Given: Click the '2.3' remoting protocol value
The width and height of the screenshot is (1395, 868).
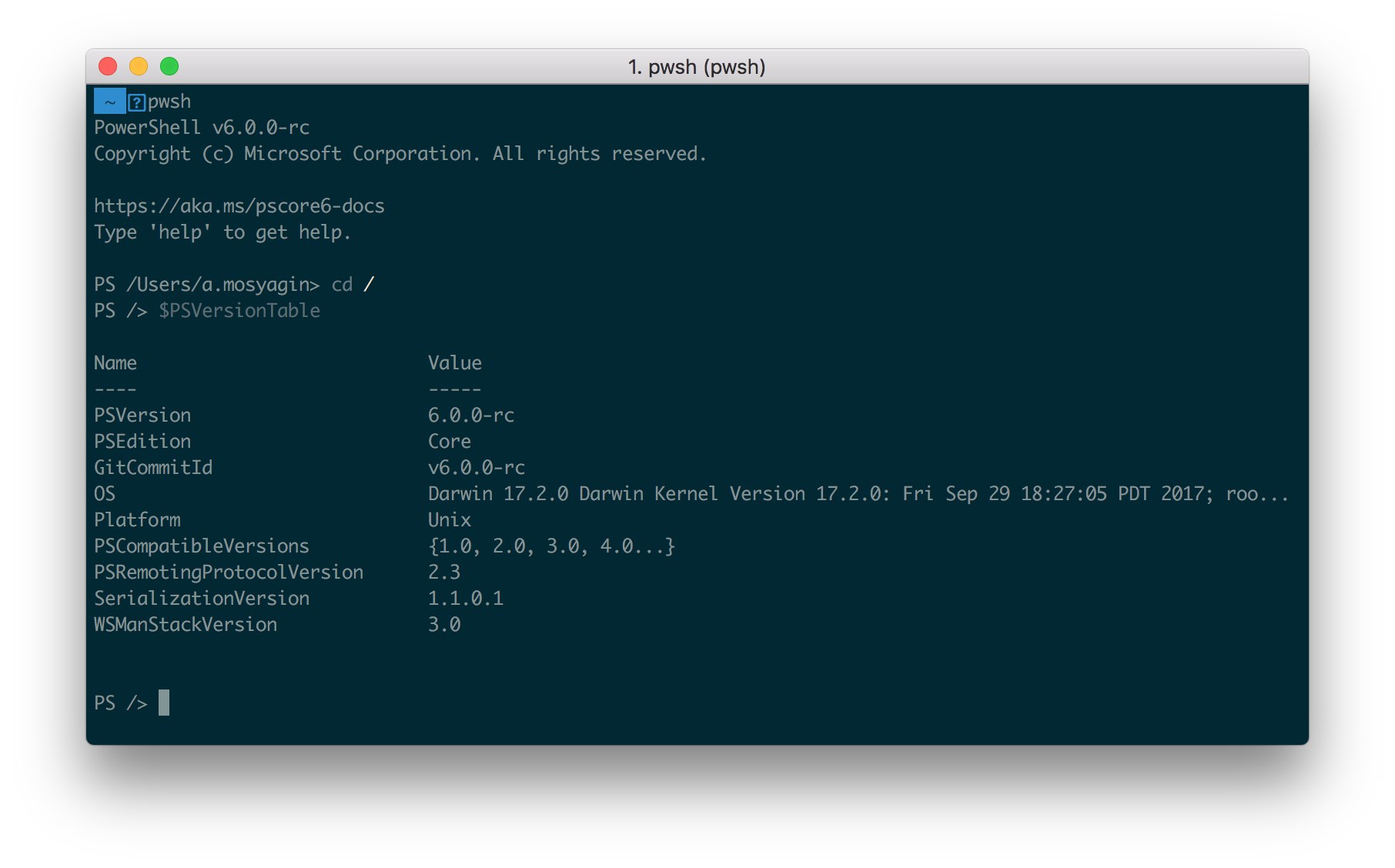Looking at the screenshot, I should click(x=444, y=573).
